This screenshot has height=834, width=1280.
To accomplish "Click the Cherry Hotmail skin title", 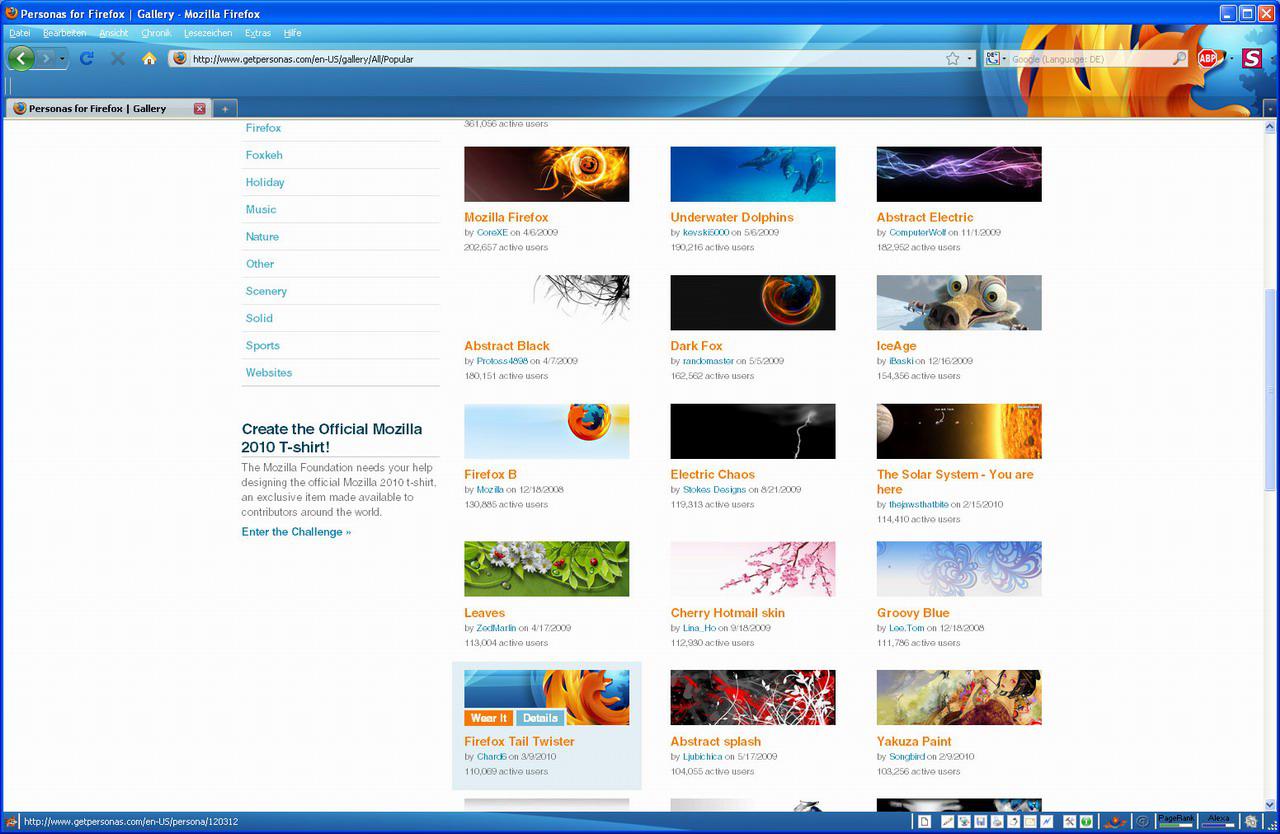I will tap(728, 613).
